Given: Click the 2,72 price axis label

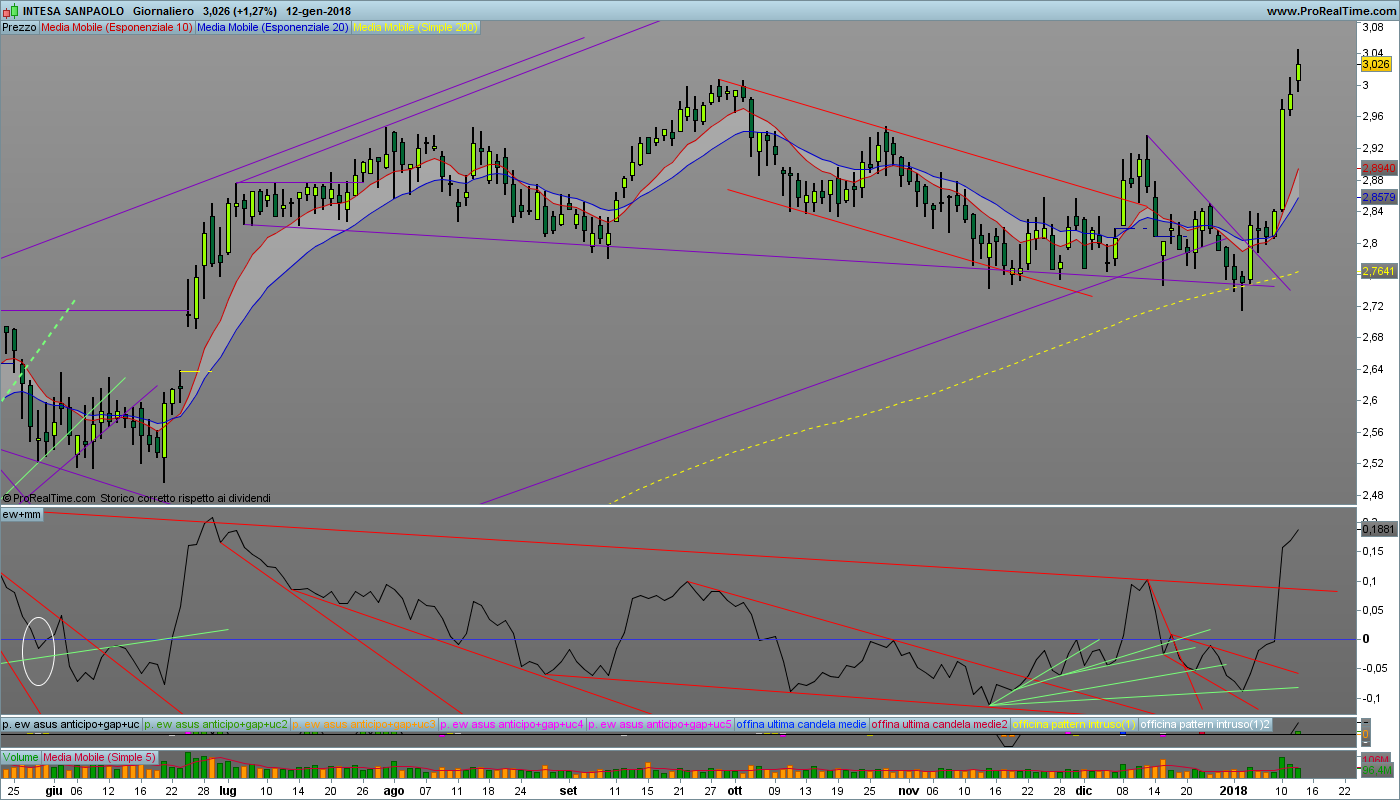Looking at the screenshot, I should (x=1372, y=306).
